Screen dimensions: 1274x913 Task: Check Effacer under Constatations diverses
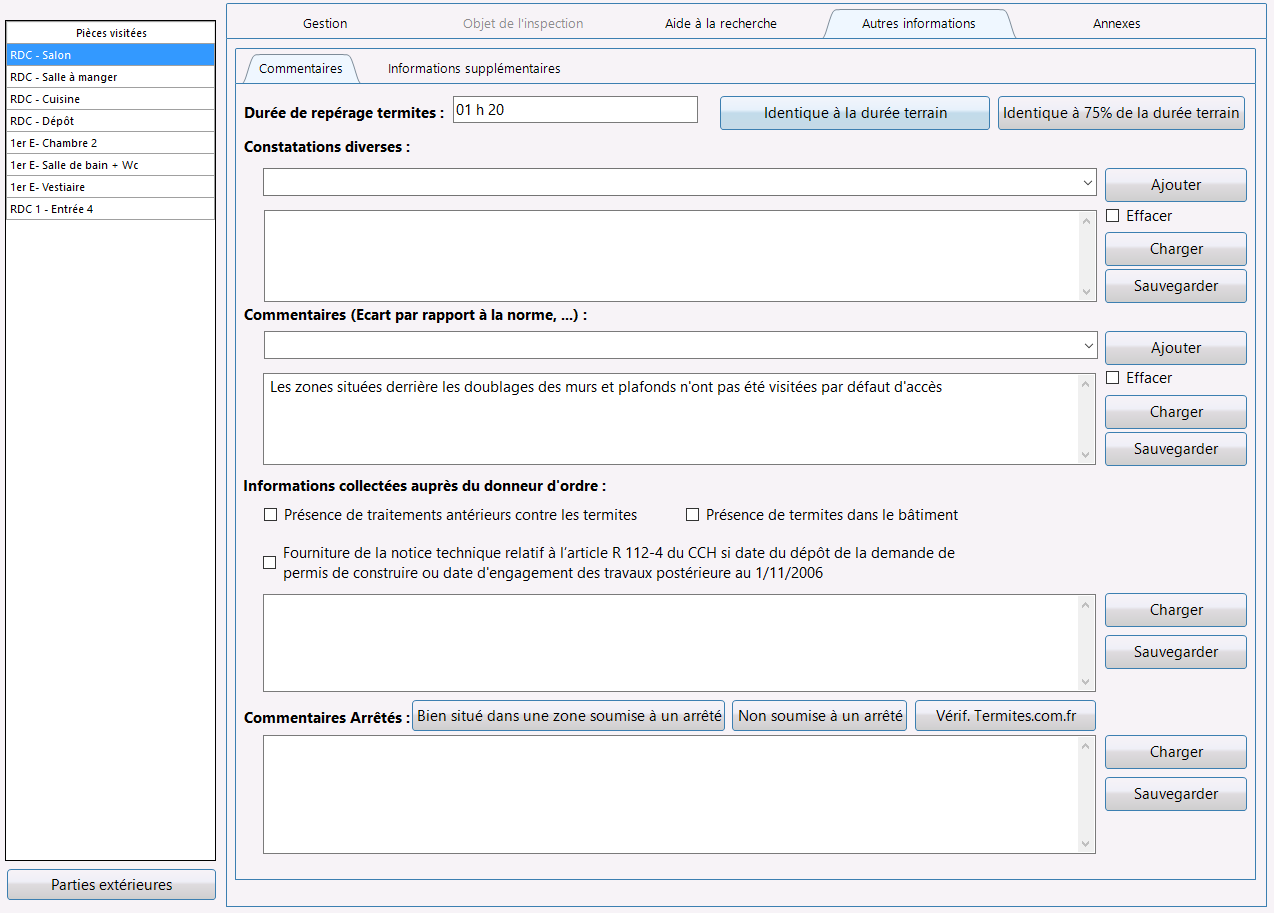pos(1112,216)
